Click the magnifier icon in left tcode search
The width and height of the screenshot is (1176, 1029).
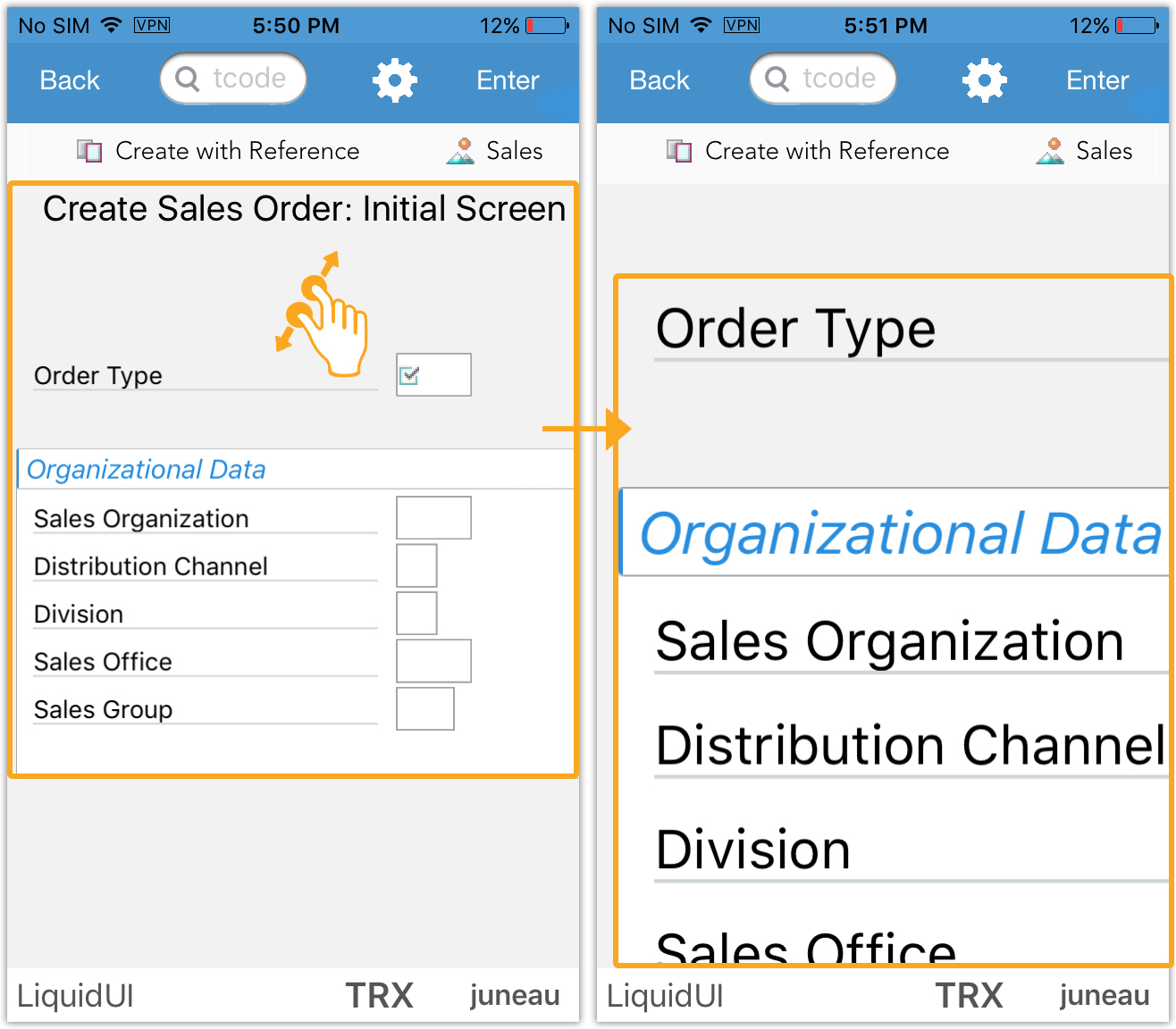point(188,79)
